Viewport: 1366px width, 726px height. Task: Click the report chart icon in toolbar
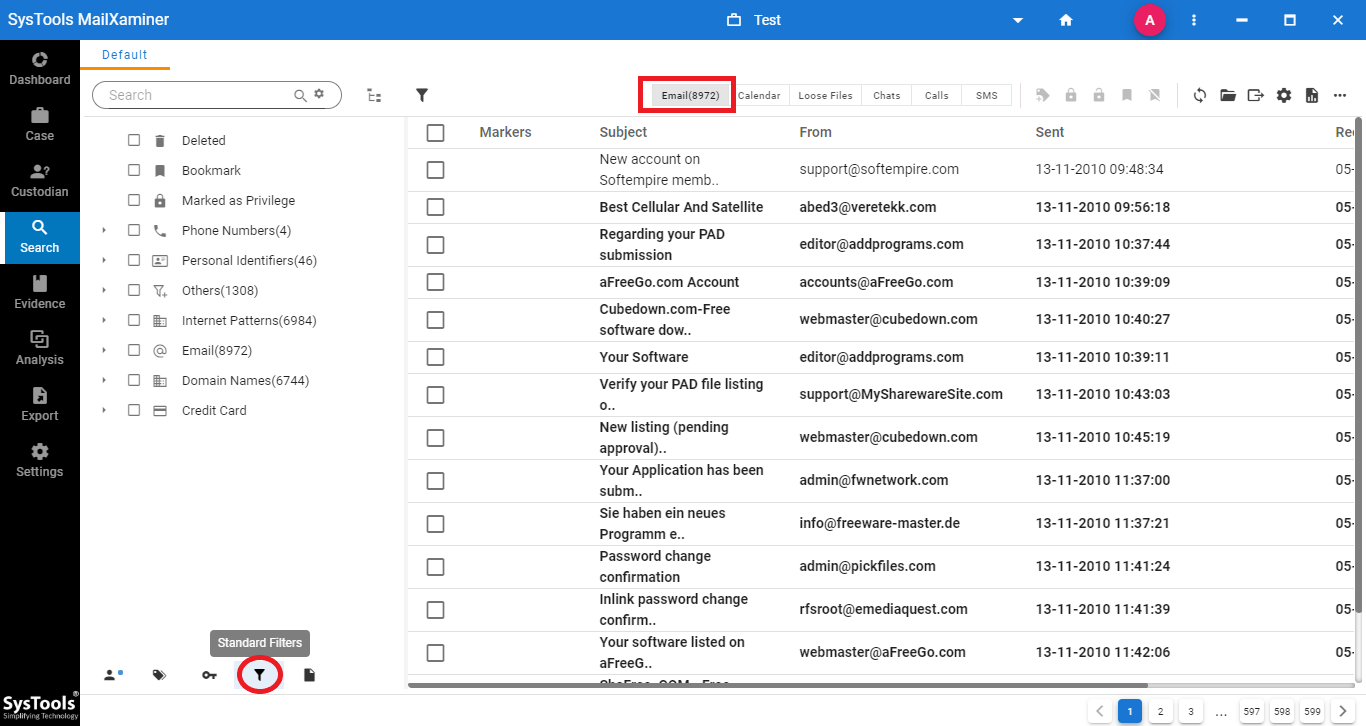pos(1312,95)
